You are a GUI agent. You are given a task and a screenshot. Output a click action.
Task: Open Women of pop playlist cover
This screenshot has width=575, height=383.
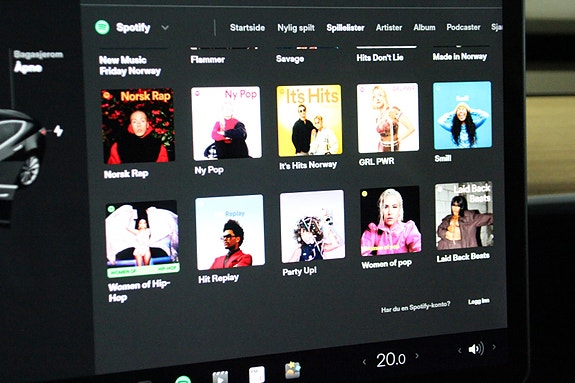click(x=391, y=221)
